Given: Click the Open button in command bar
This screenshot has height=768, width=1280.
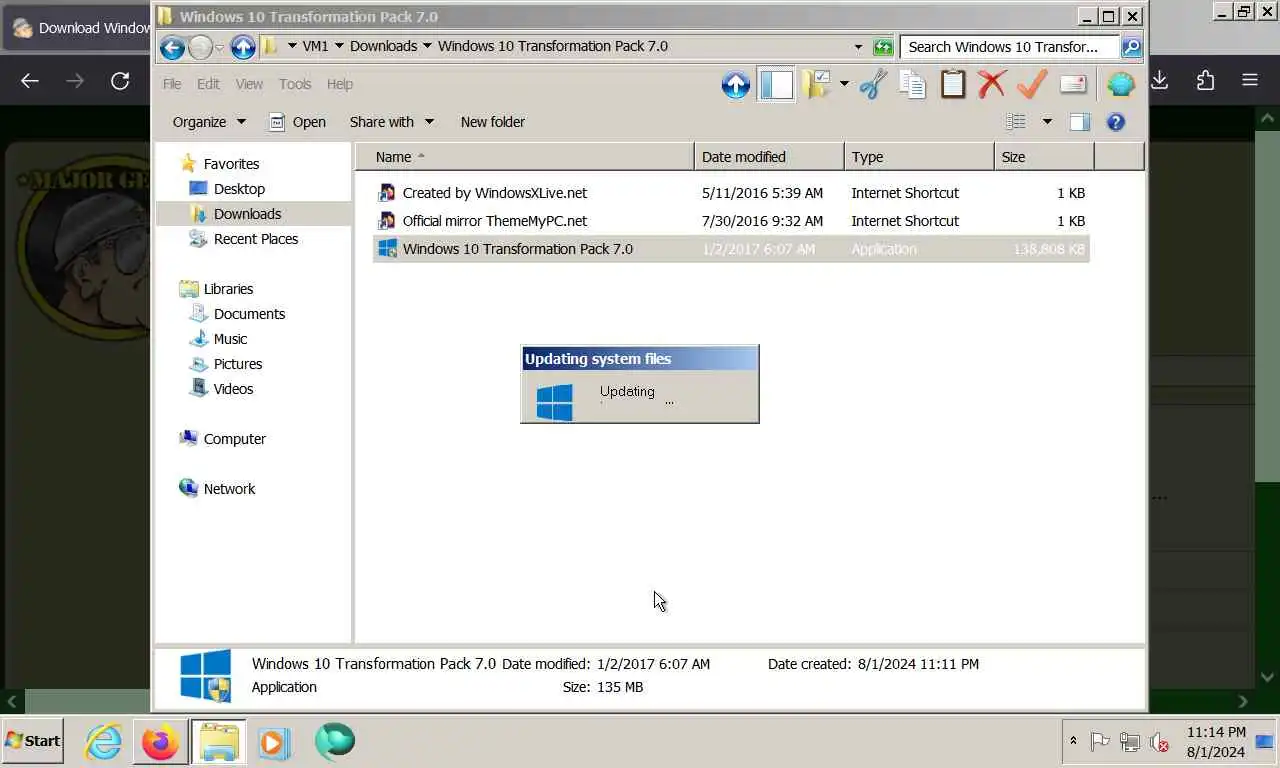Looking at the screenshot, I should [297, 122].
